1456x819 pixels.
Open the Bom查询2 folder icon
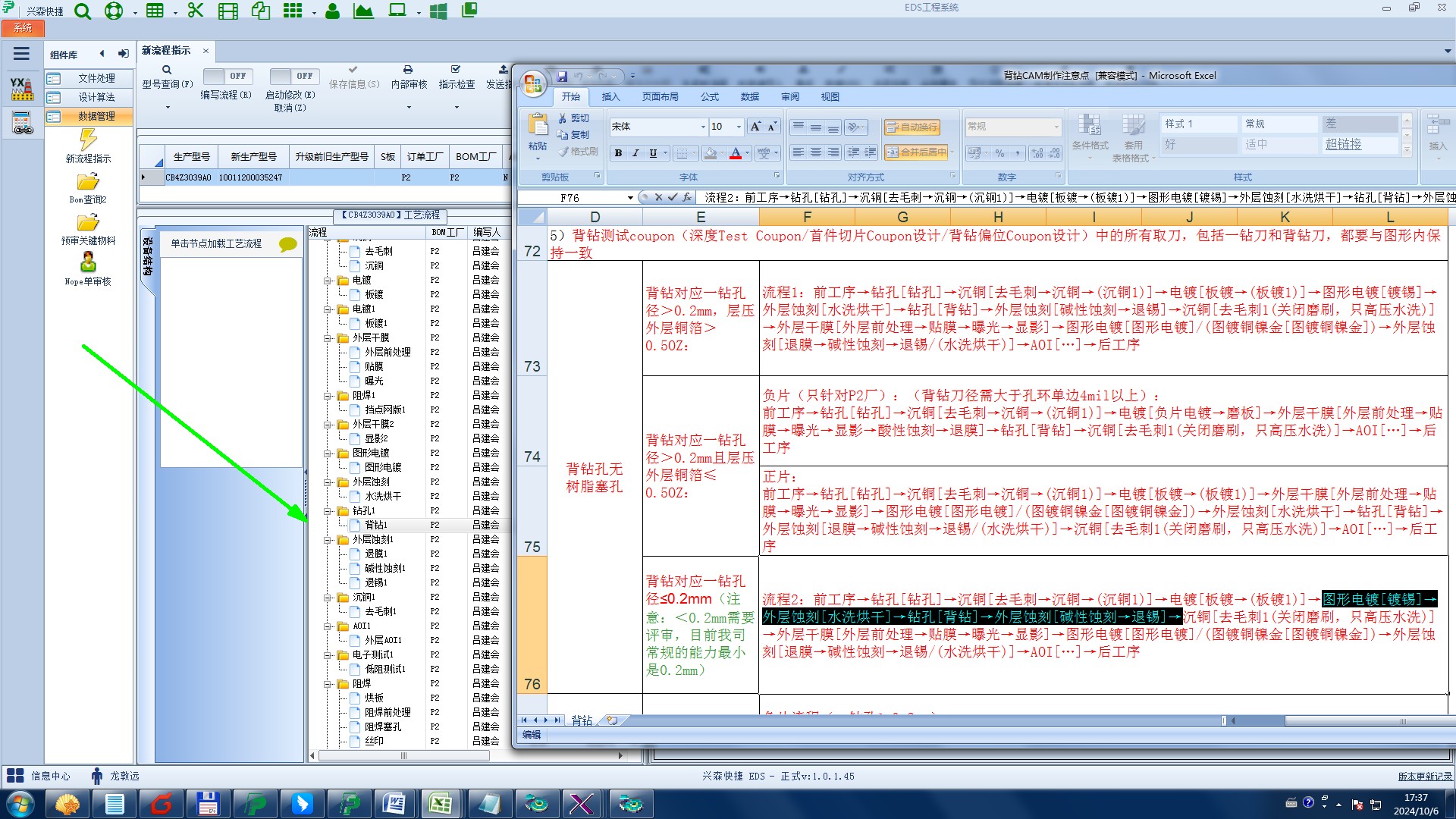pyautogui.click(x=88, y=182)
